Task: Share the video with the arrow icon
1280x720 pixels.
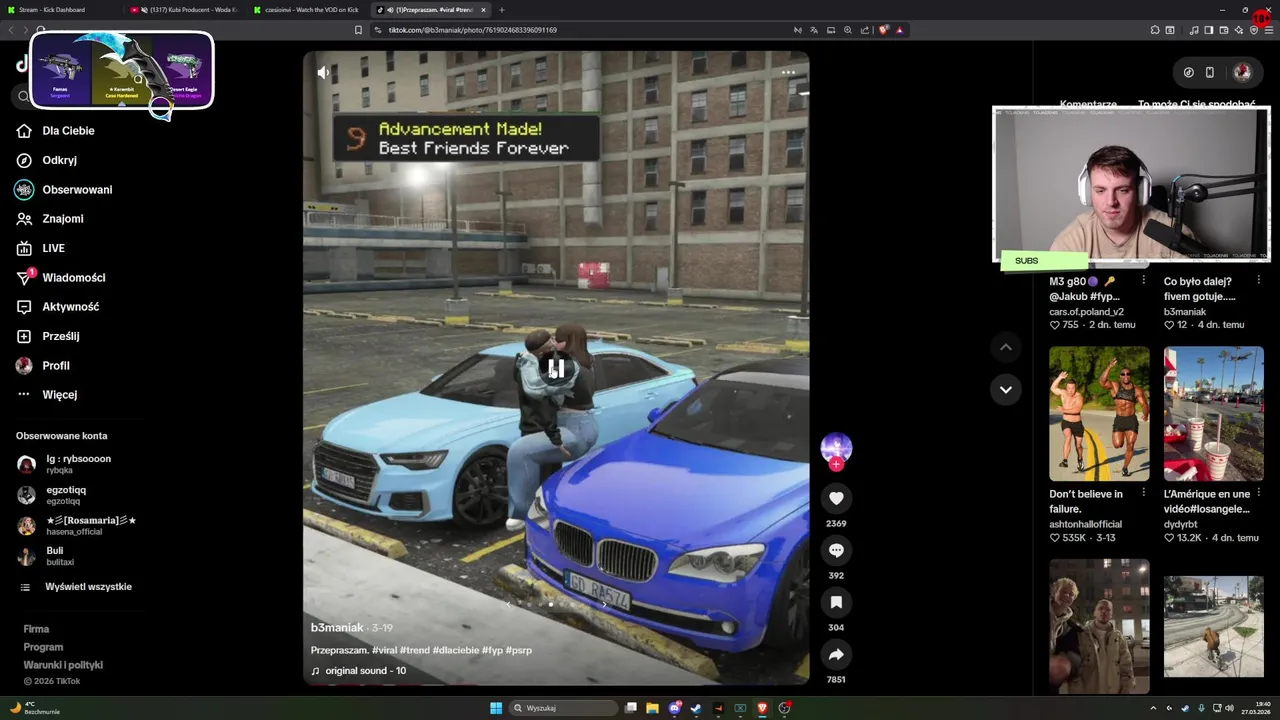Action: [836, 654]
